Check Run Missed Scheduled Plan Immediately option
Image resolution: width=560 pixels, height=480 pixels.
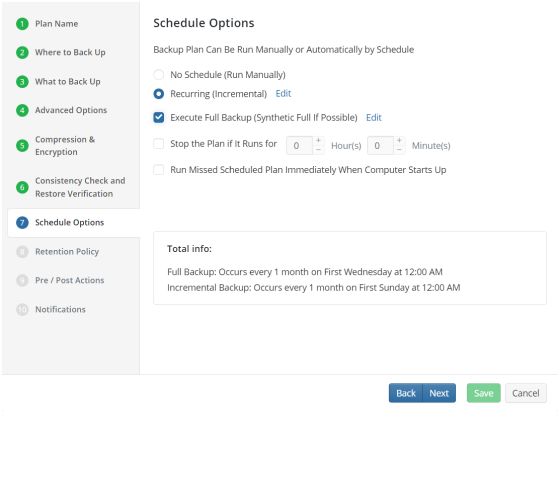159,170
